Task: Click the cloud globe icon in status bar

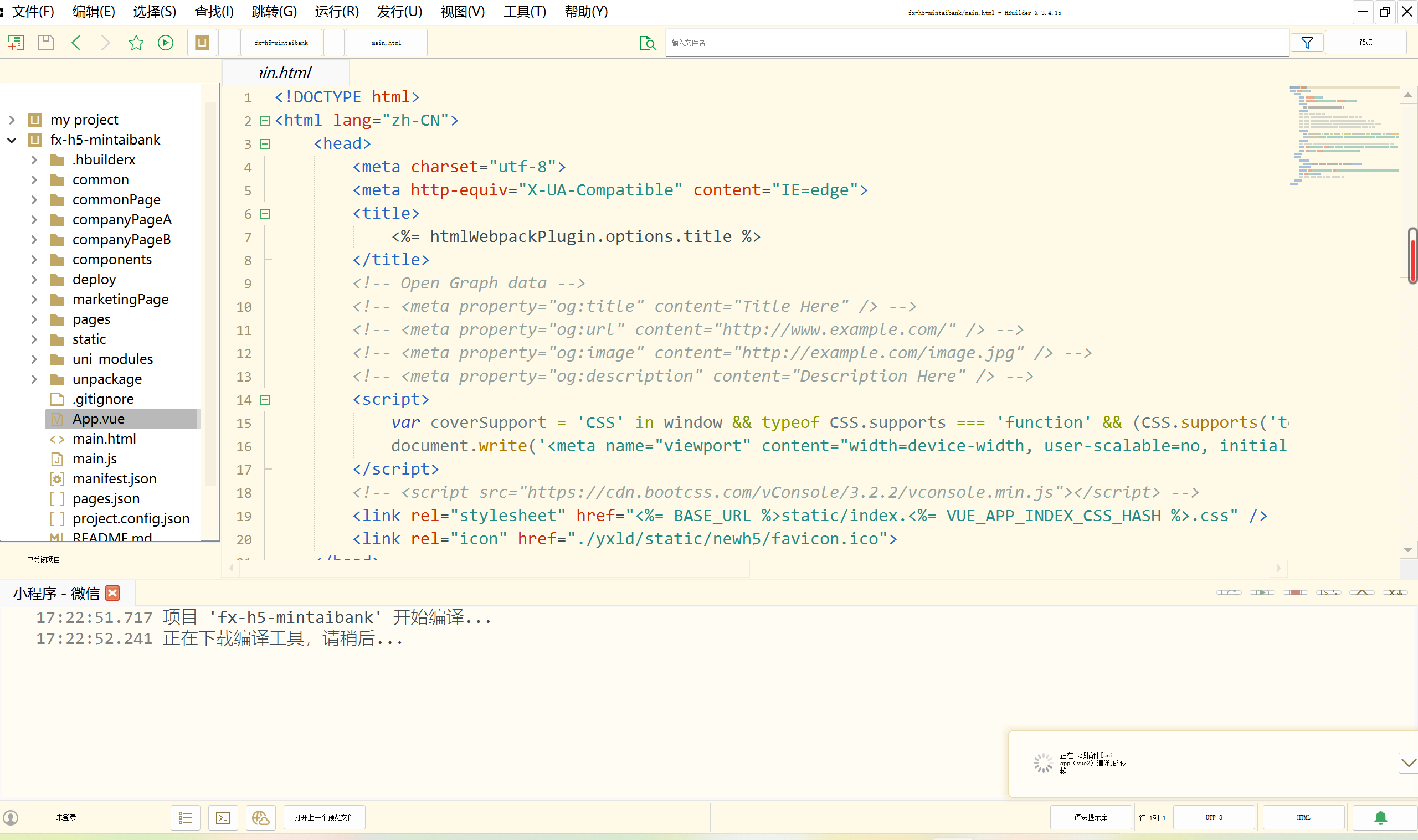Action: pyautogui.click(x=260, y=817)
